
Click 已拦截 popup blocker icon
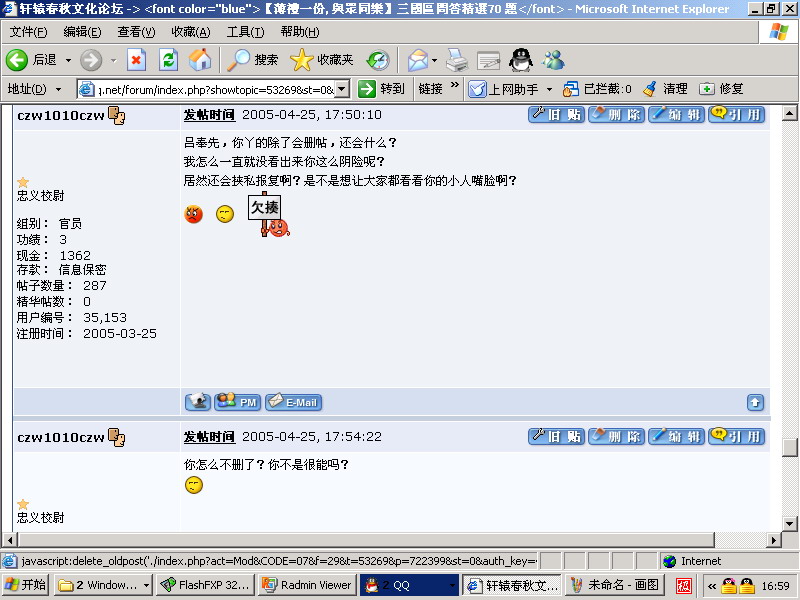(570, 89)
